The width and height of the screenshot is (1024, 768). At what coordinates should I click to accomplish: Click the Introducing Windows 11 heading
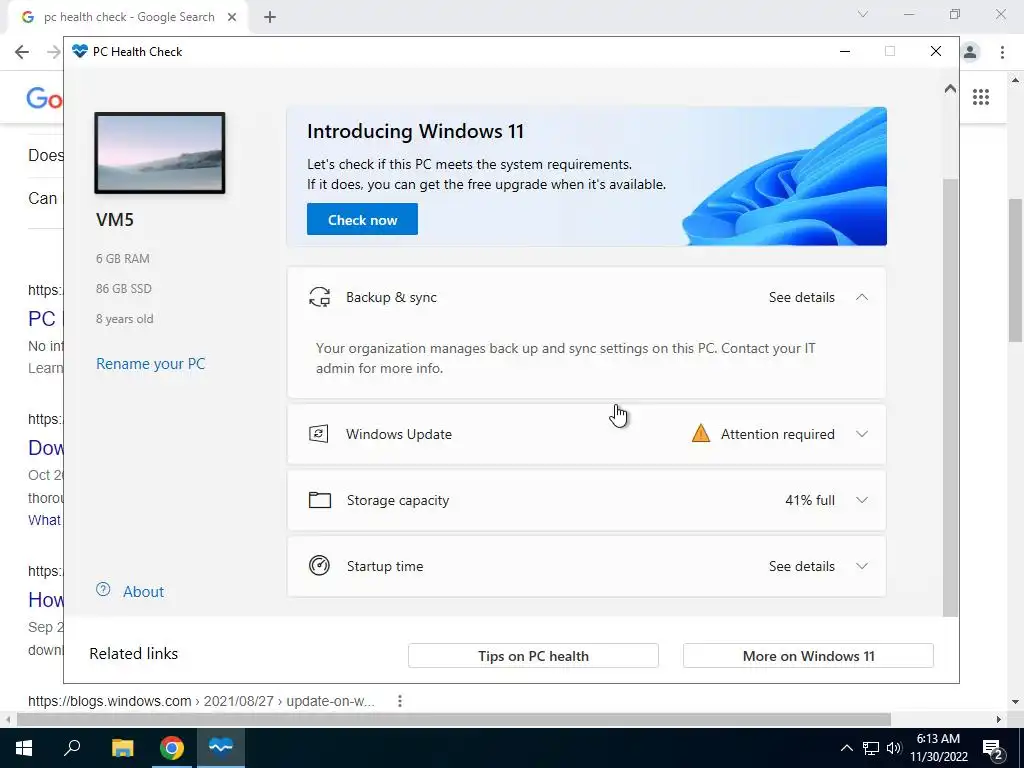click(415, 131)
